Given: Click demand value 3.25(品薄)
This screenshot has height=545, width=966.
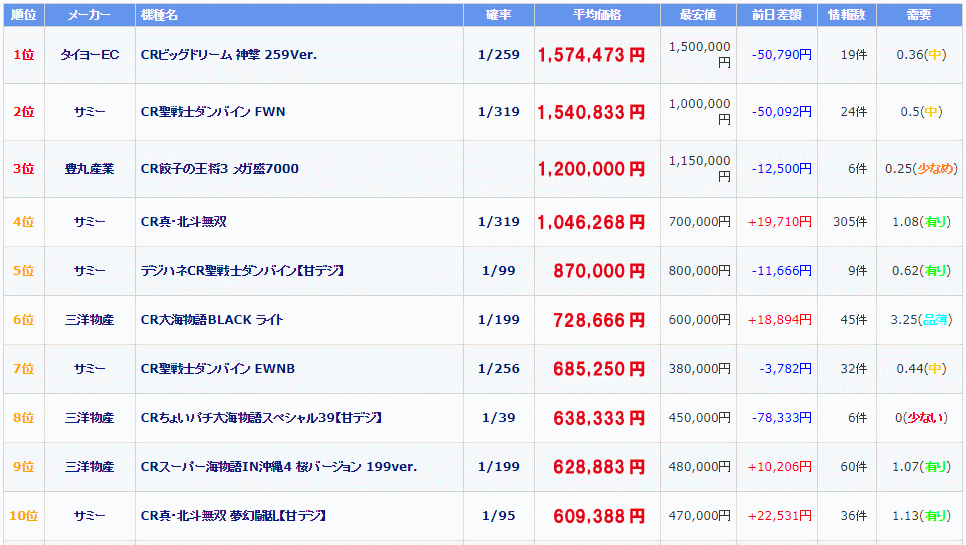Looking at the screenshot, I should pyautogui.click(x=921, y=320).
